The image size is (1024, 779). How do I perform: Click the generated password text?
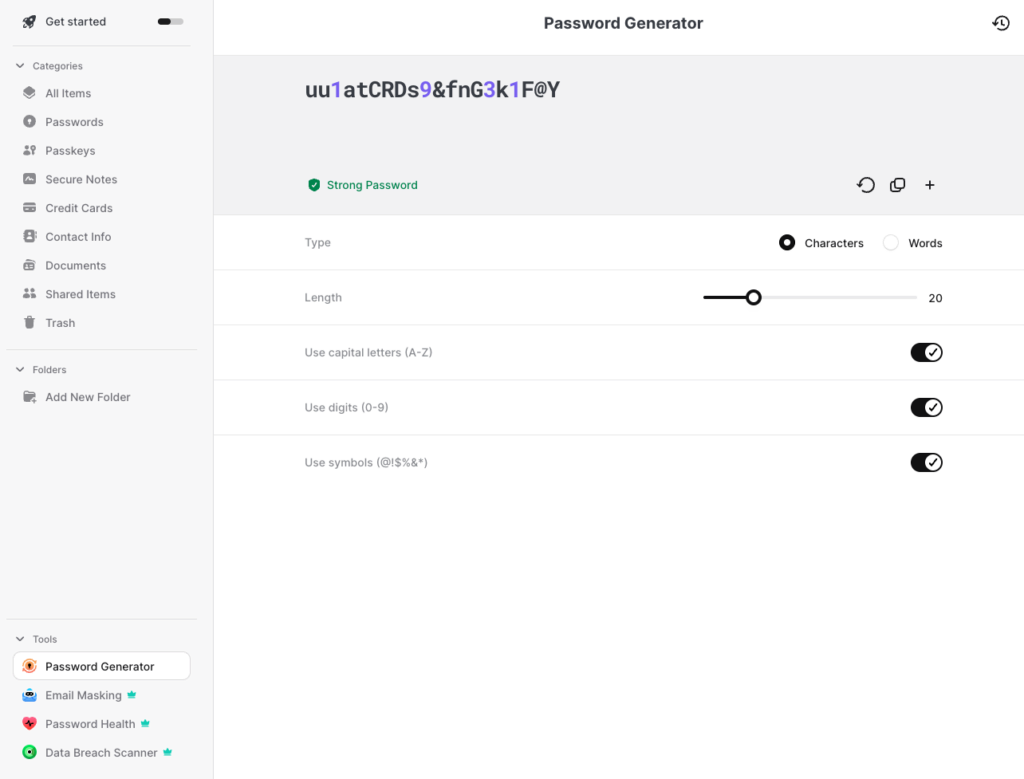point(432,90)
